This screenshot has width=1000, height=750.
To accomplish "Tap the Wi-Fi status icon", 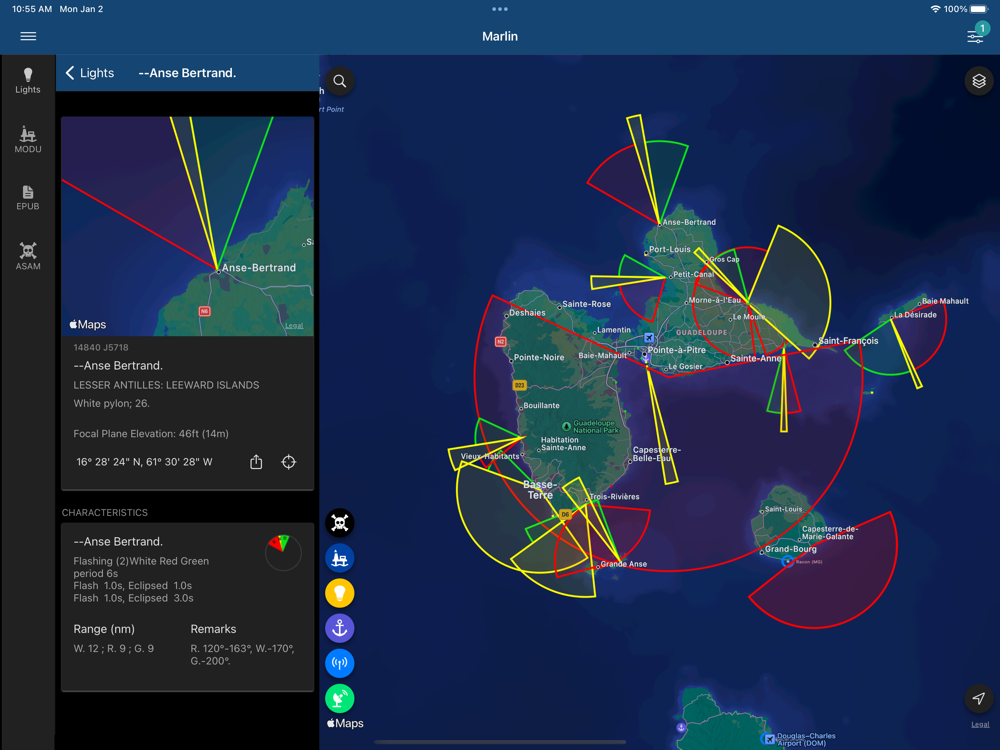I will pyautogui.click(x=935, y=9).
